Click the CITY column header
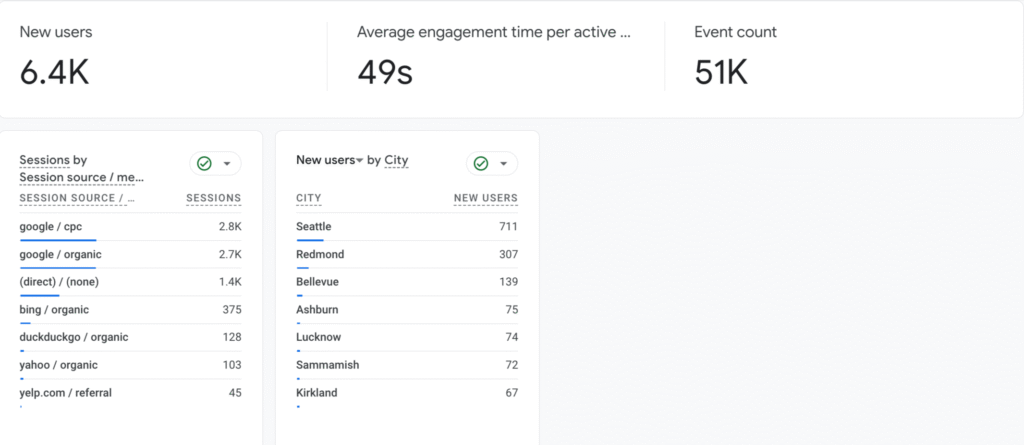The height and width of the screenshot is (445, 1024). click(x=309, y=198)
